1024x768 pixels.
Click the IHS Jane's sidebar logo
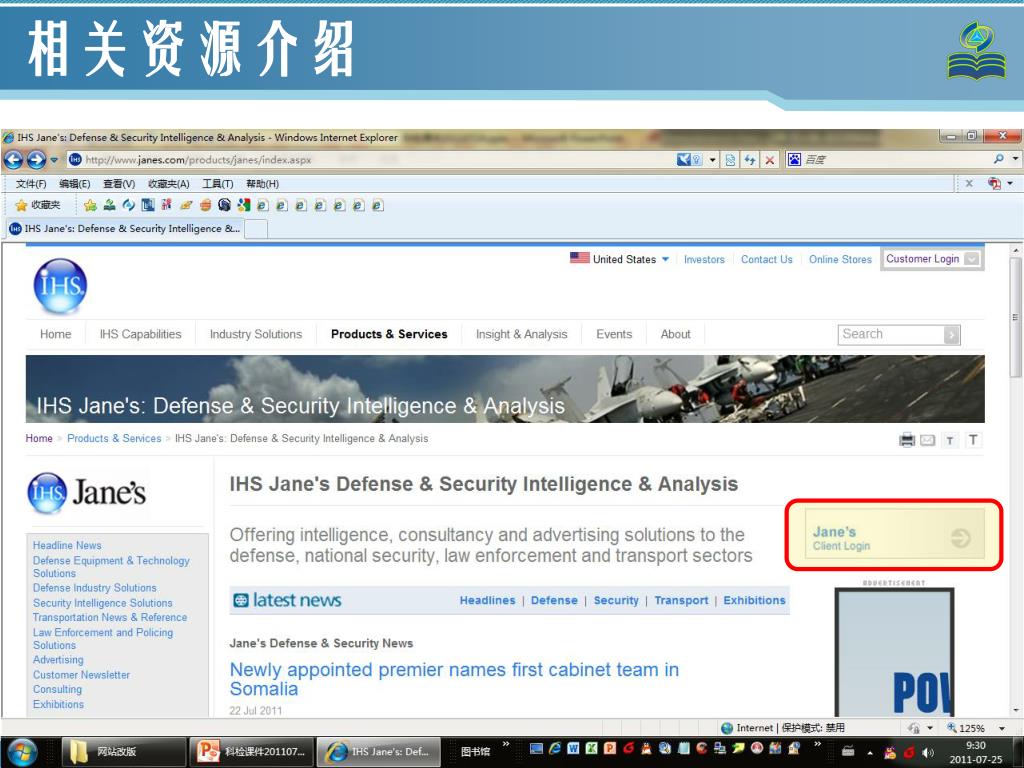[x=86, y=492]
